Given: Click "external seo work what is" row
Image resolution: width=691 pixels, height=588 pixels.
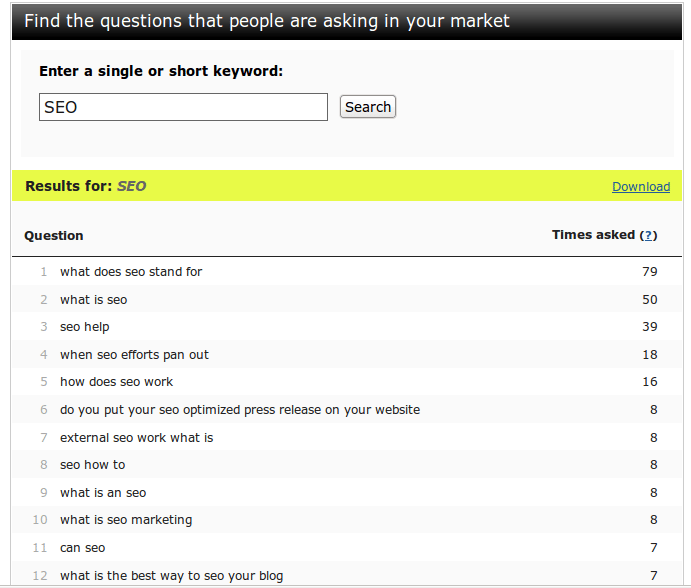Looking at the screenshot, I should pyautogui.click(x=136, y=438).
